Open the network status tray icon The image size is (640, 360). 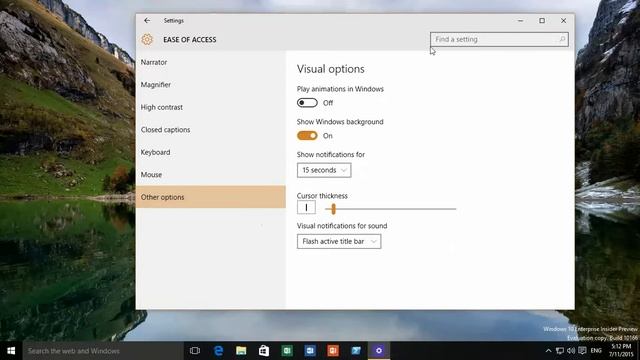[560, 351]
